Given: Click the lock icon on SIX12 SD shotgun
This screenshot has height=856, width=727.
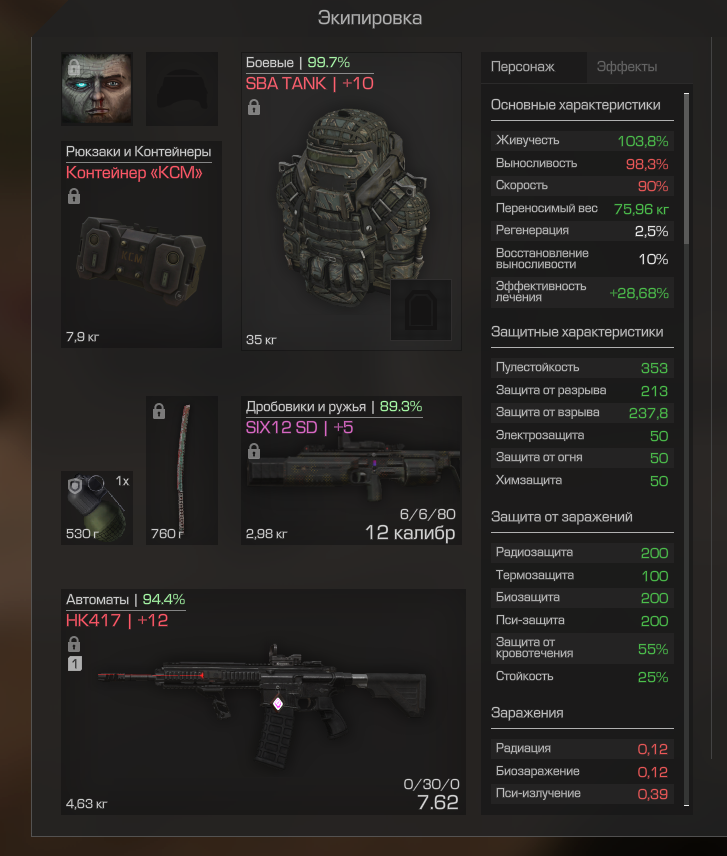Looking at the screenshot, I should point(254,451).
